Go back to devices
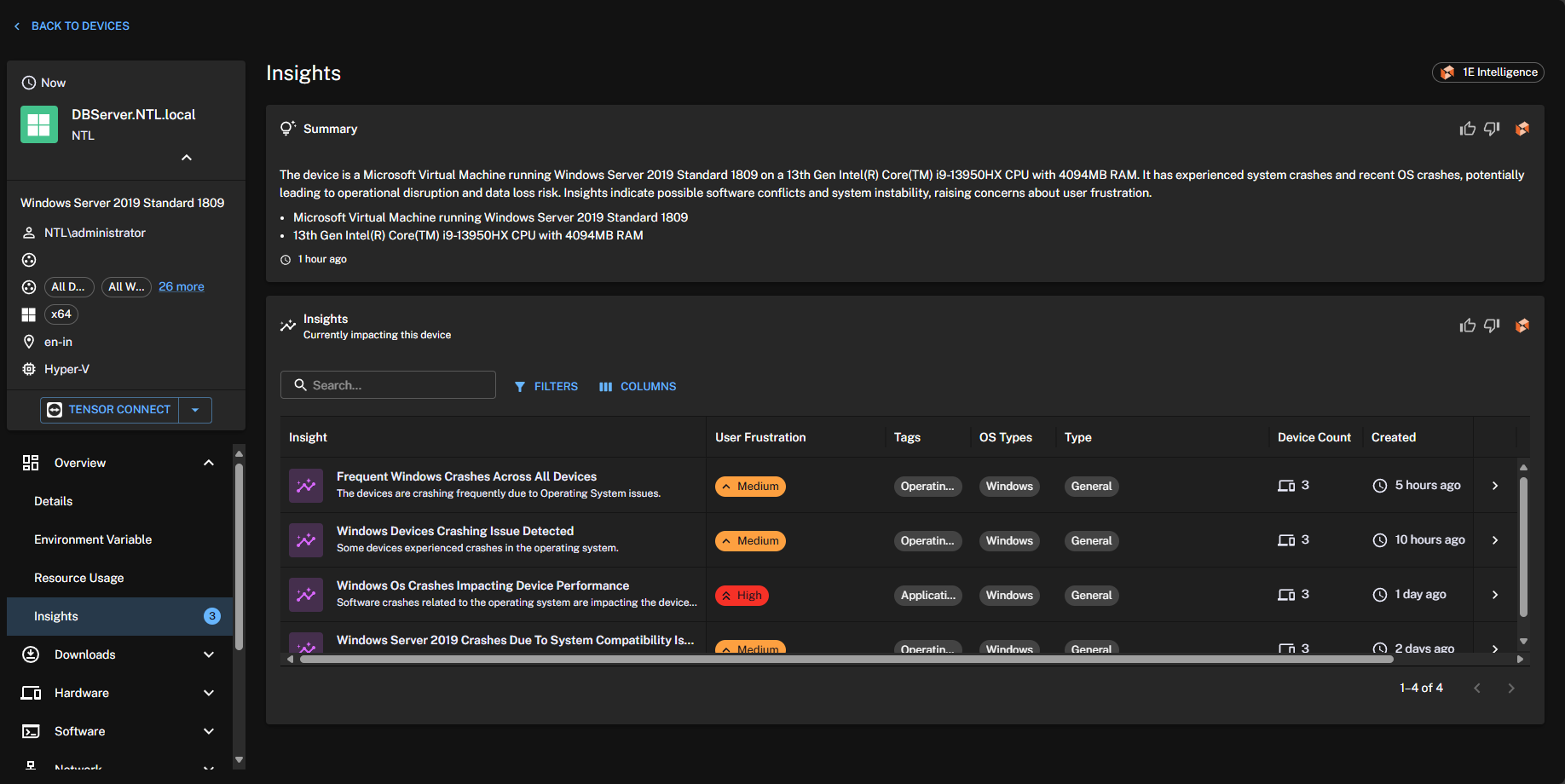1565x784 pixels. point(72,26)
